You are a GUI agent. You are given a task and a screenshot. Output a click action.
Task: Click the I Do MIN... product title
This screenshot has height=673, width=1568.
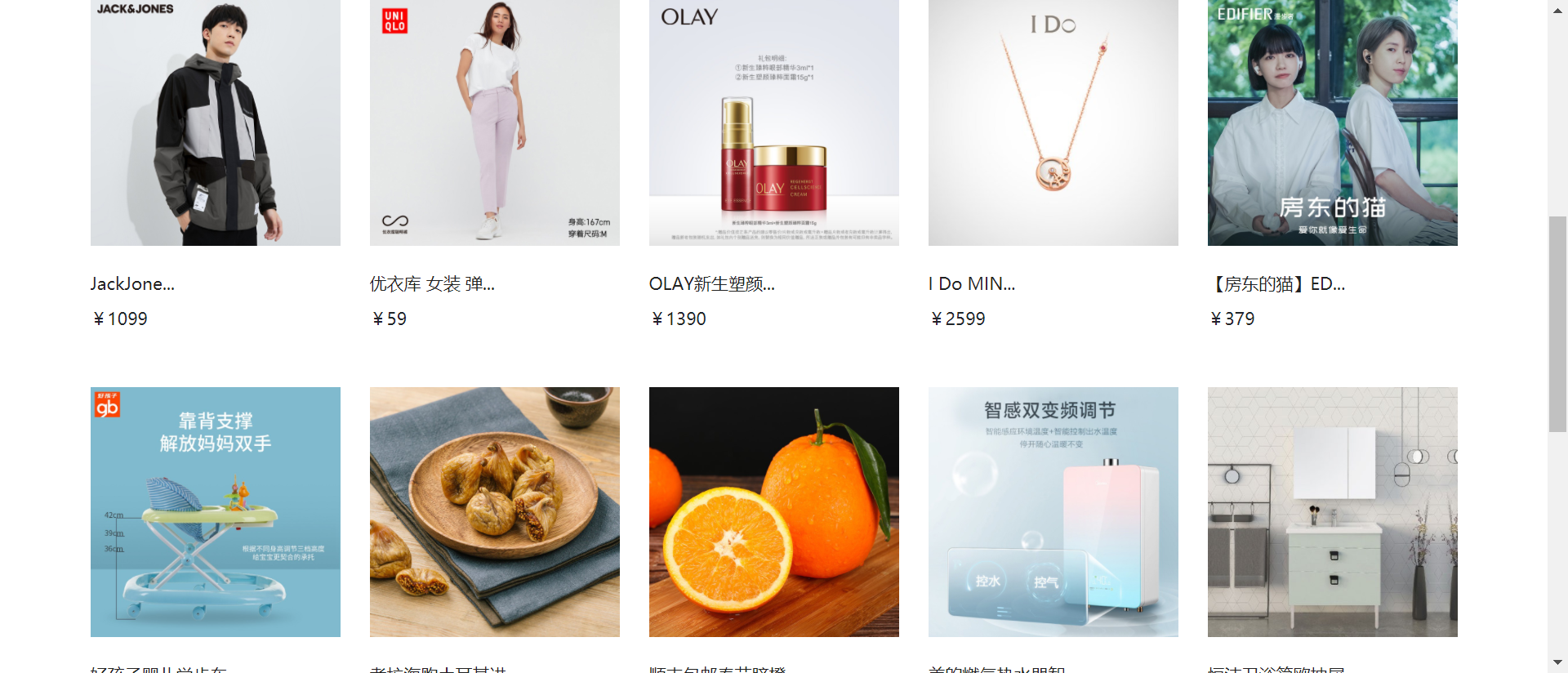(x=972, y=284)
